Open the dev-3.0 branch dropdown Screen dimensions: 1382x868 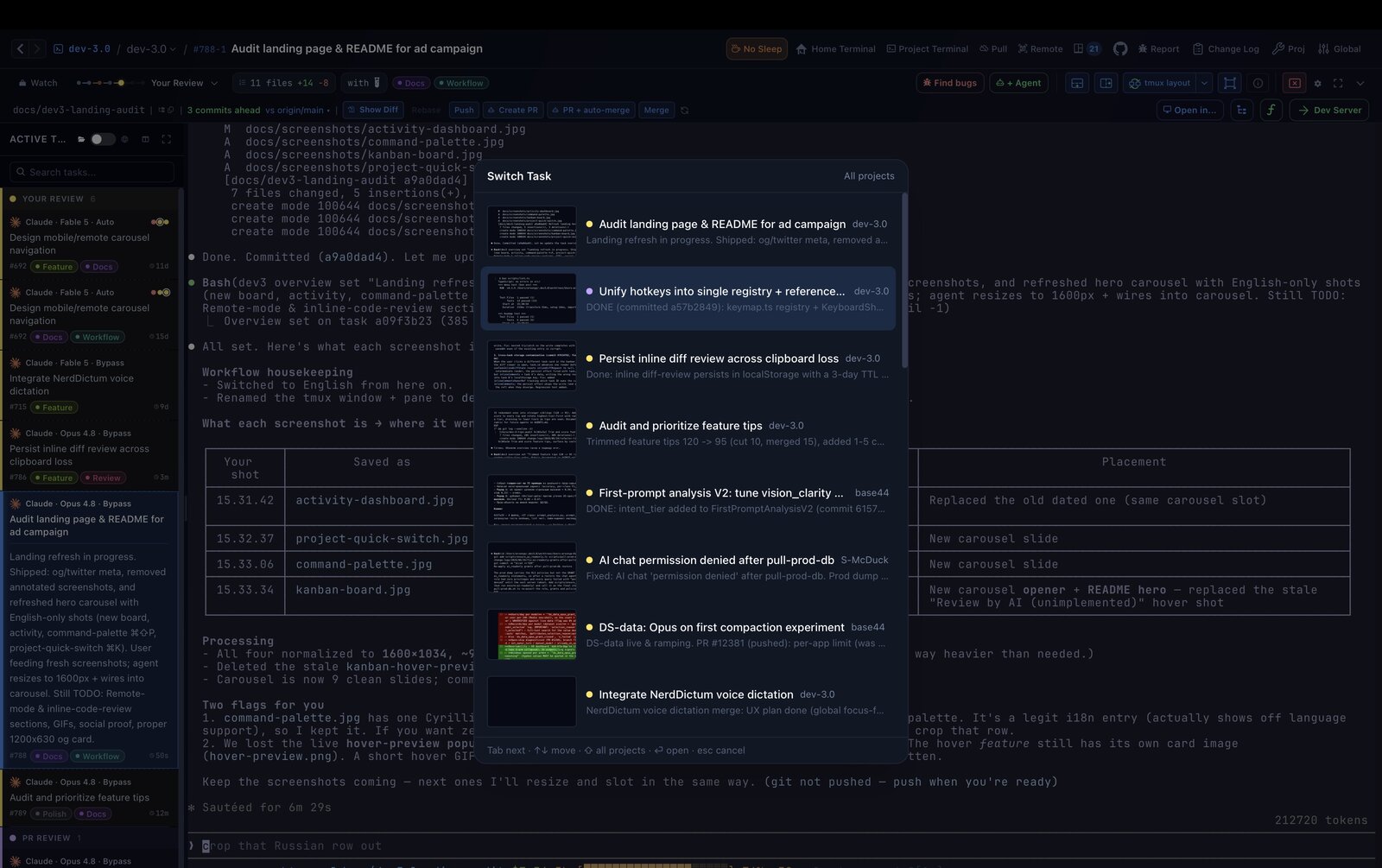[x=151, y=49]
